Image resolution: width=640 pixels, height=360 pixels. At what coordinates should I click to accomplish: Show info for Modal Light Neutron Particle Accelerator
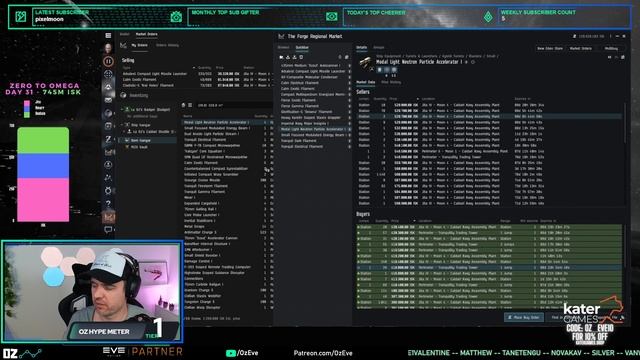click(473, 62)
